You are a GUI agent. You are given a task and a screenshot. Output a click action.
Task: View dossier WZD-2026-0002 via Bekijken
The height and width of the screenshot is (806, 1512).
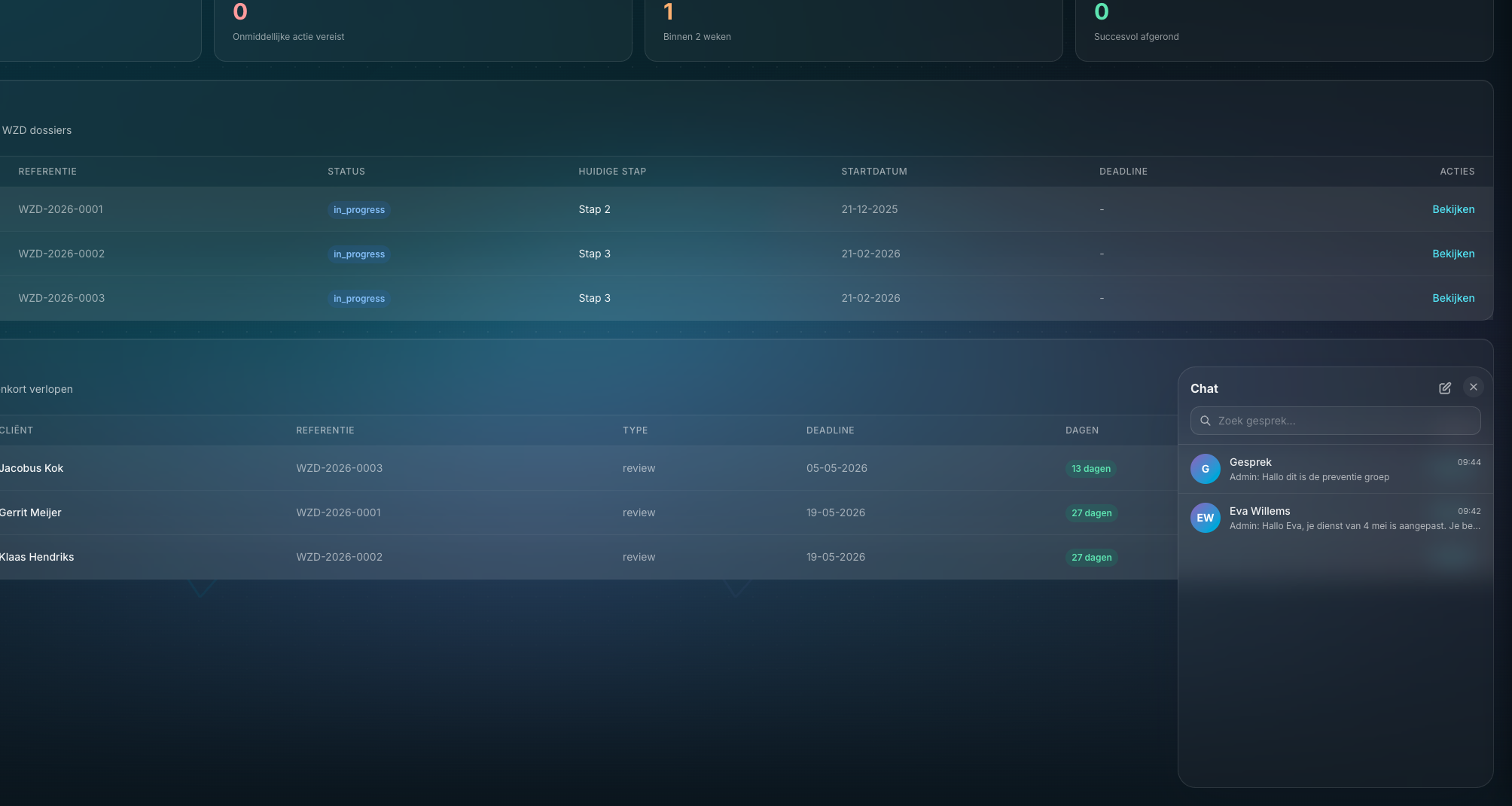coord(1453,254)
